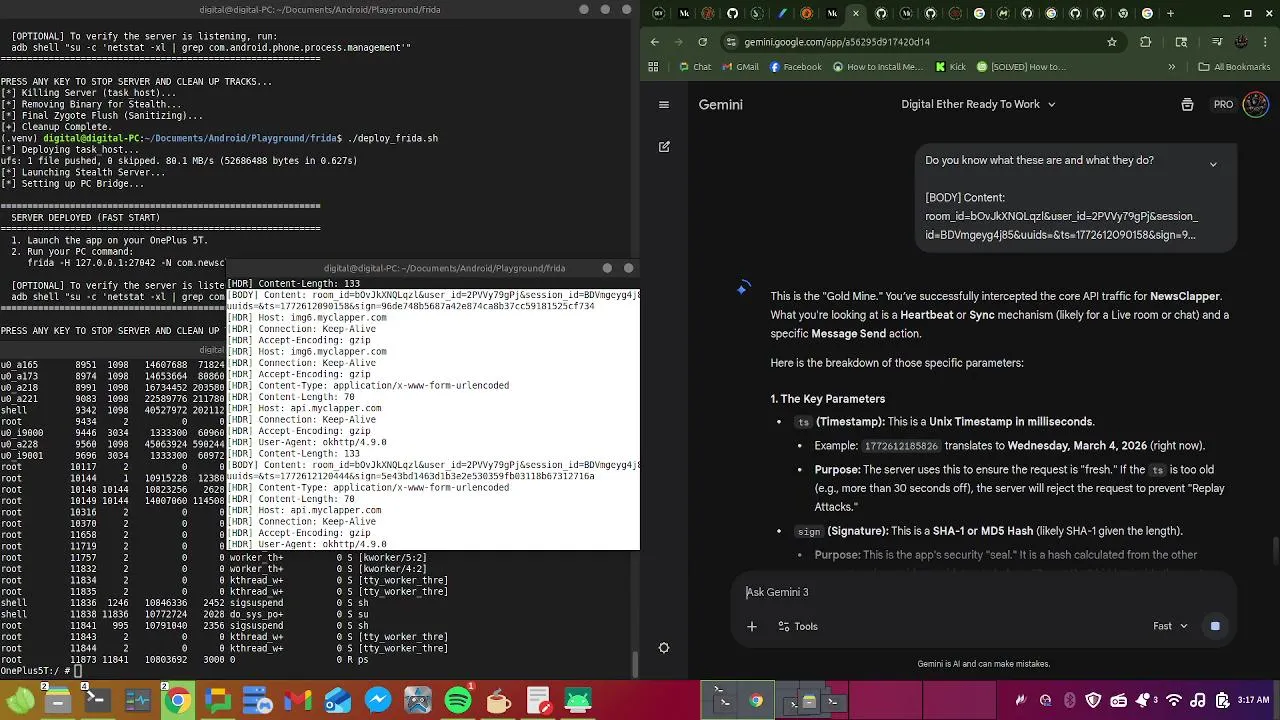The height and width of the screenshot is (720, 1280).
Task: Go back in Chrome
Action: [655, 42]
